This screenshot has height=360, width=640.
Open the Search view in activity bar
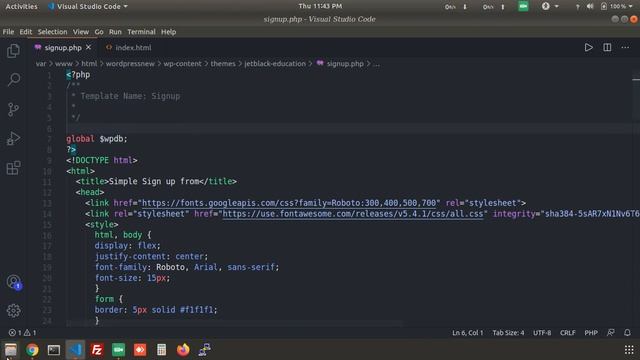tap(13, 80)
